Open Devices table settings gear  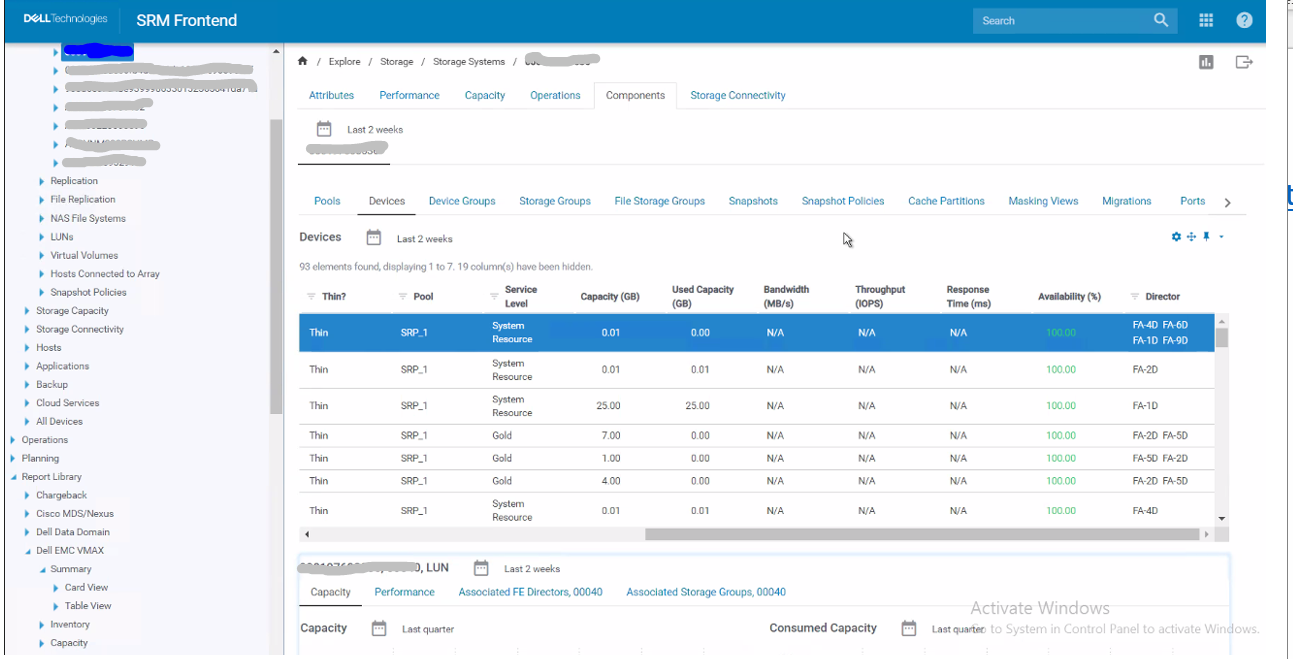[x=1176, y=237]
